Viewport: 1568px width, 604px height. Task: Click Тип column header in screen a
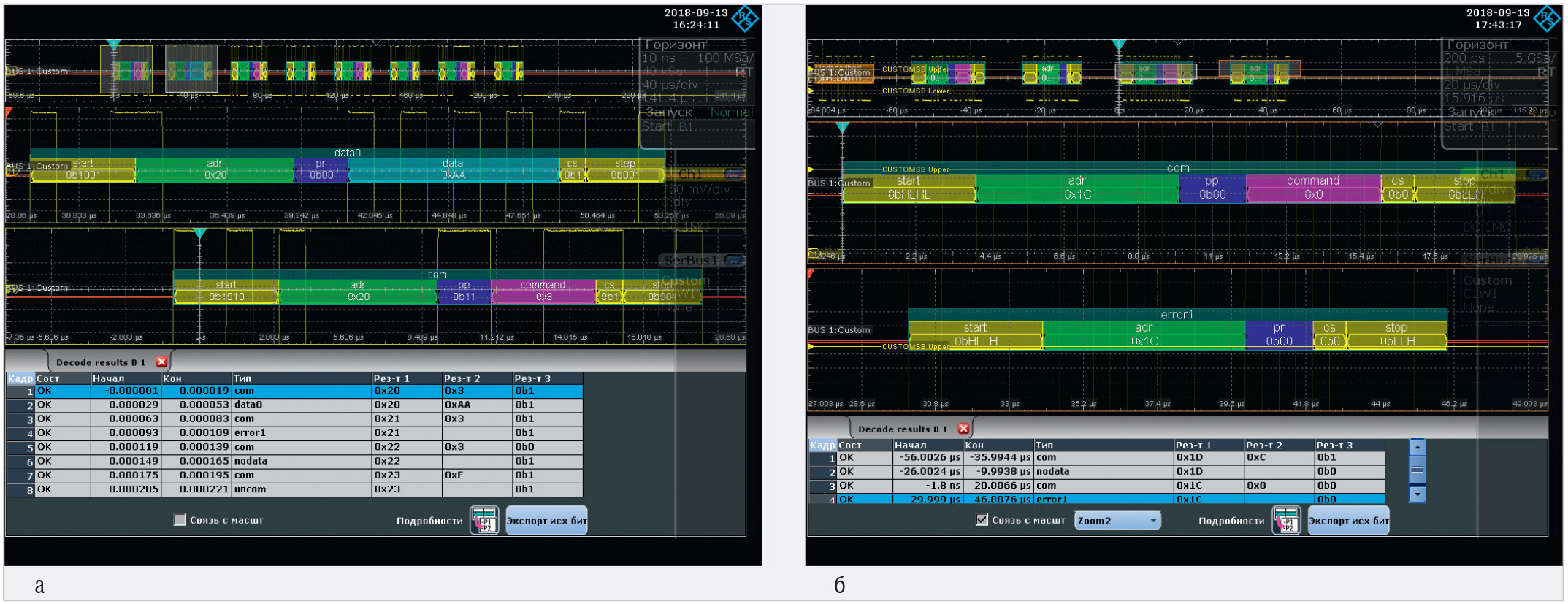302,378
